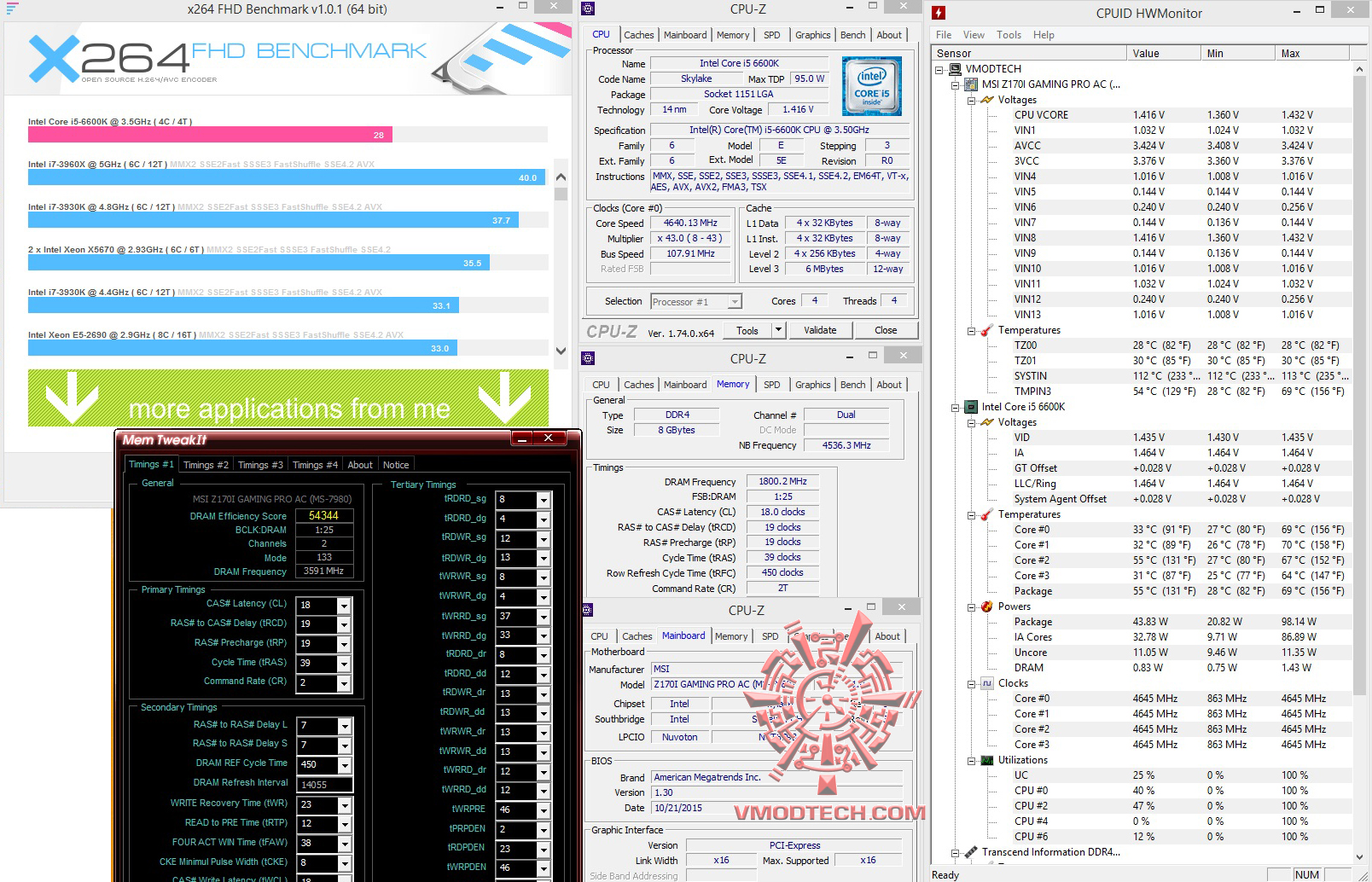Open the Processor #1 selection dropdown
The height and width of the screenshot is (882, 1372).
735,301
